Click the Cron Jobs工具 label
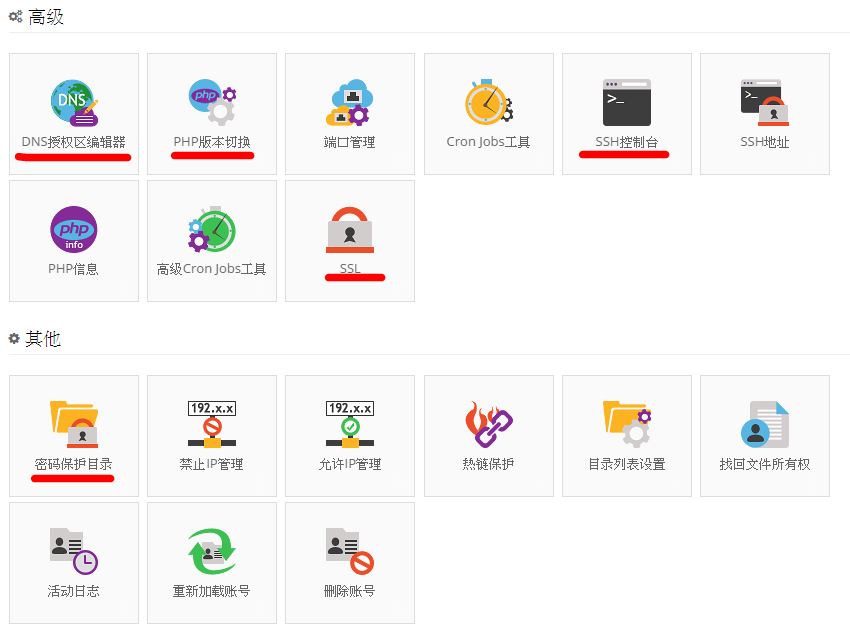The width and height of the screenshot is (850, 639). tap(488, 142)
